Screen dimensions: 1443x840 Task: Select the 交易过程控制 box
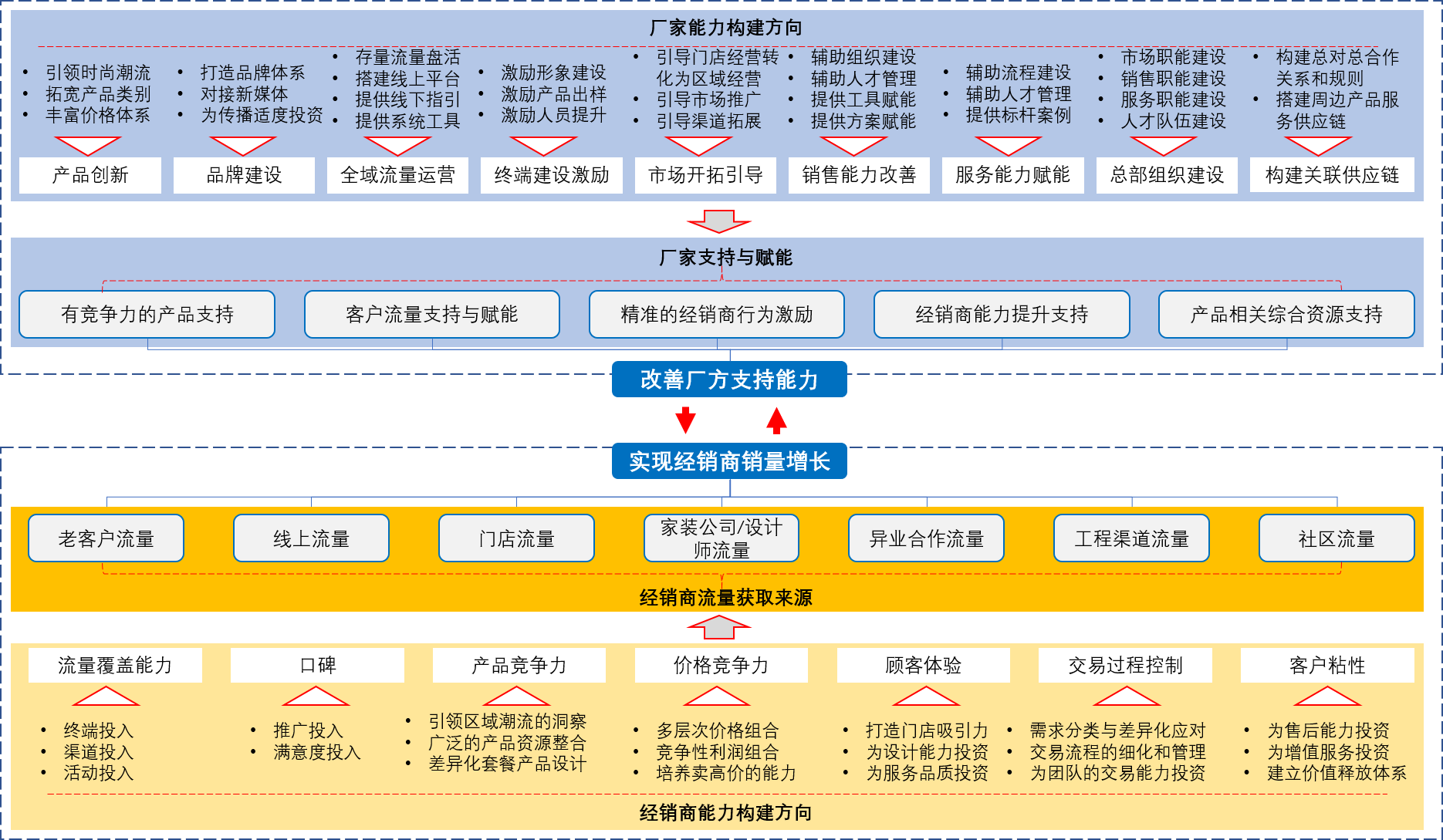point(1125,665)
